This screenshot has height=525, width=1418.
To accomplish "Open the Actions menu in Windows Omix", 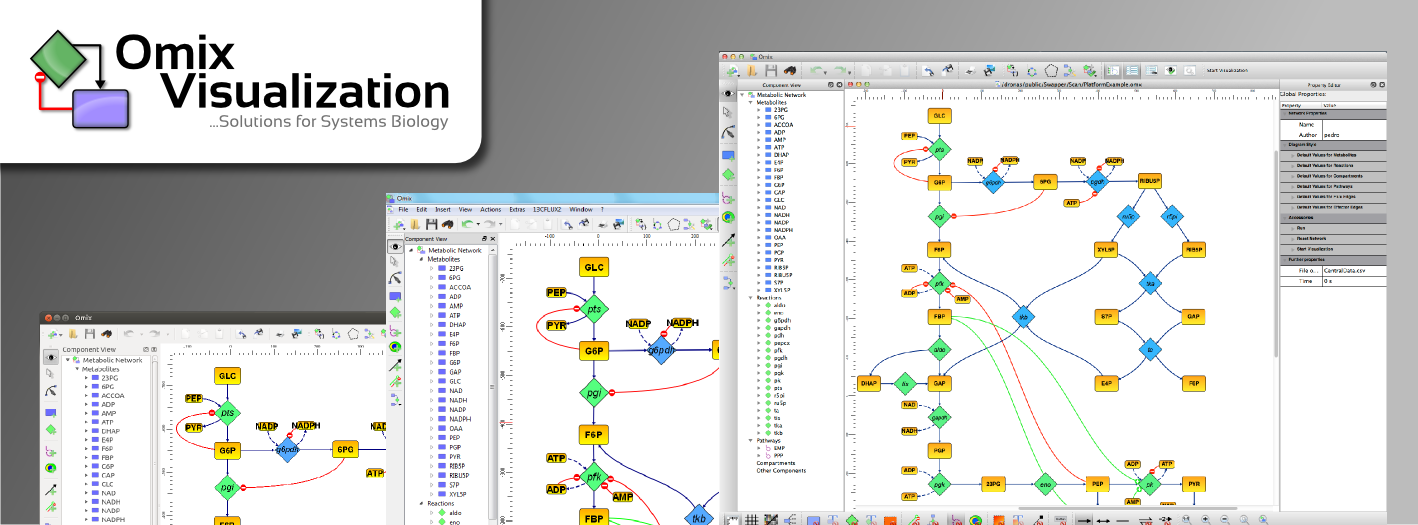I will coord(490,209).
